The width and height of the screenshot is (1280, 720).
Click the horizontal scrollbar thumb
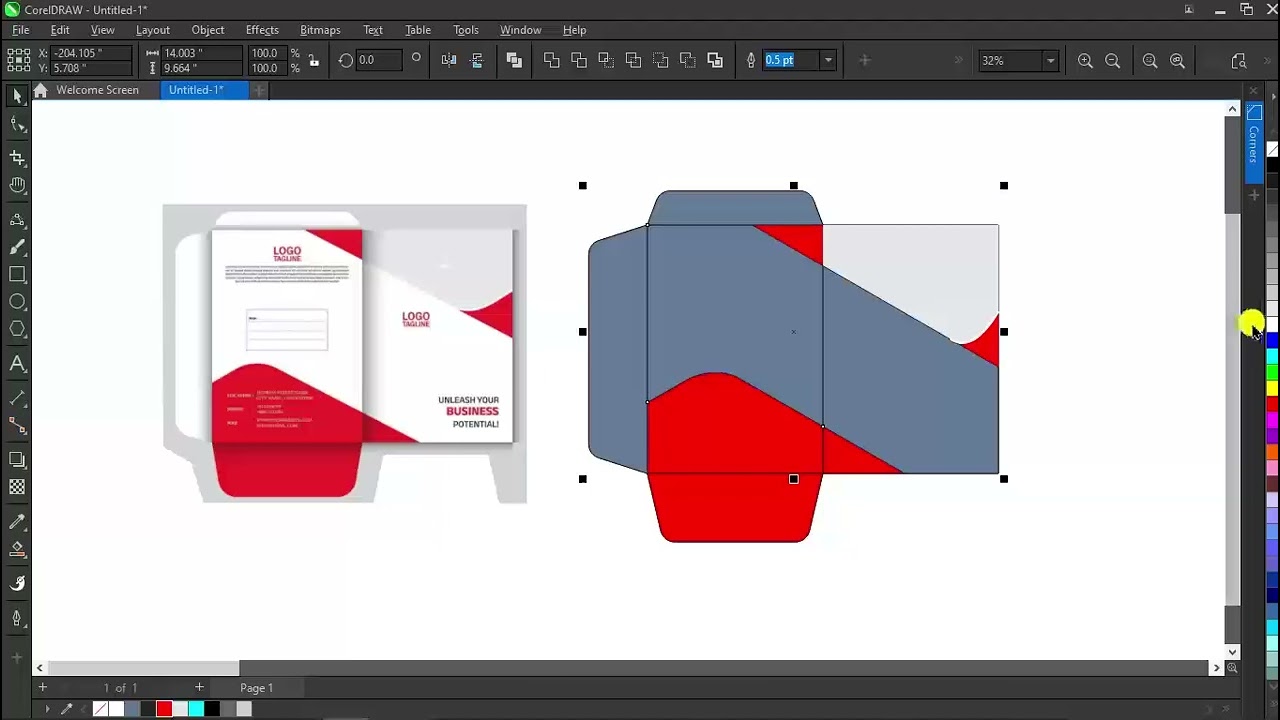click(142, 668)
